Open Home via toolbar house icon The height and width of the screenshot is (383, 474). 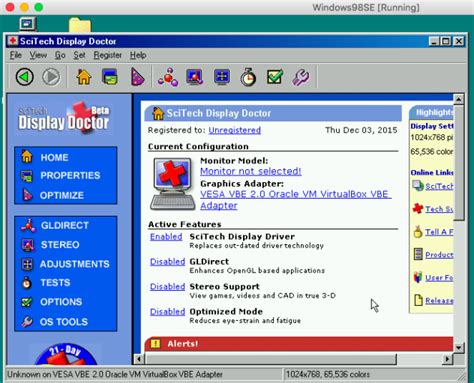coord(84,77)
